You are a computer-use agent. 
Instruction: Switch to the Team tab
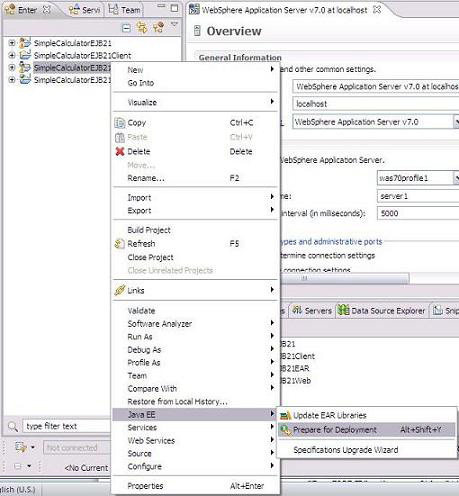click(x=125, y=10)
